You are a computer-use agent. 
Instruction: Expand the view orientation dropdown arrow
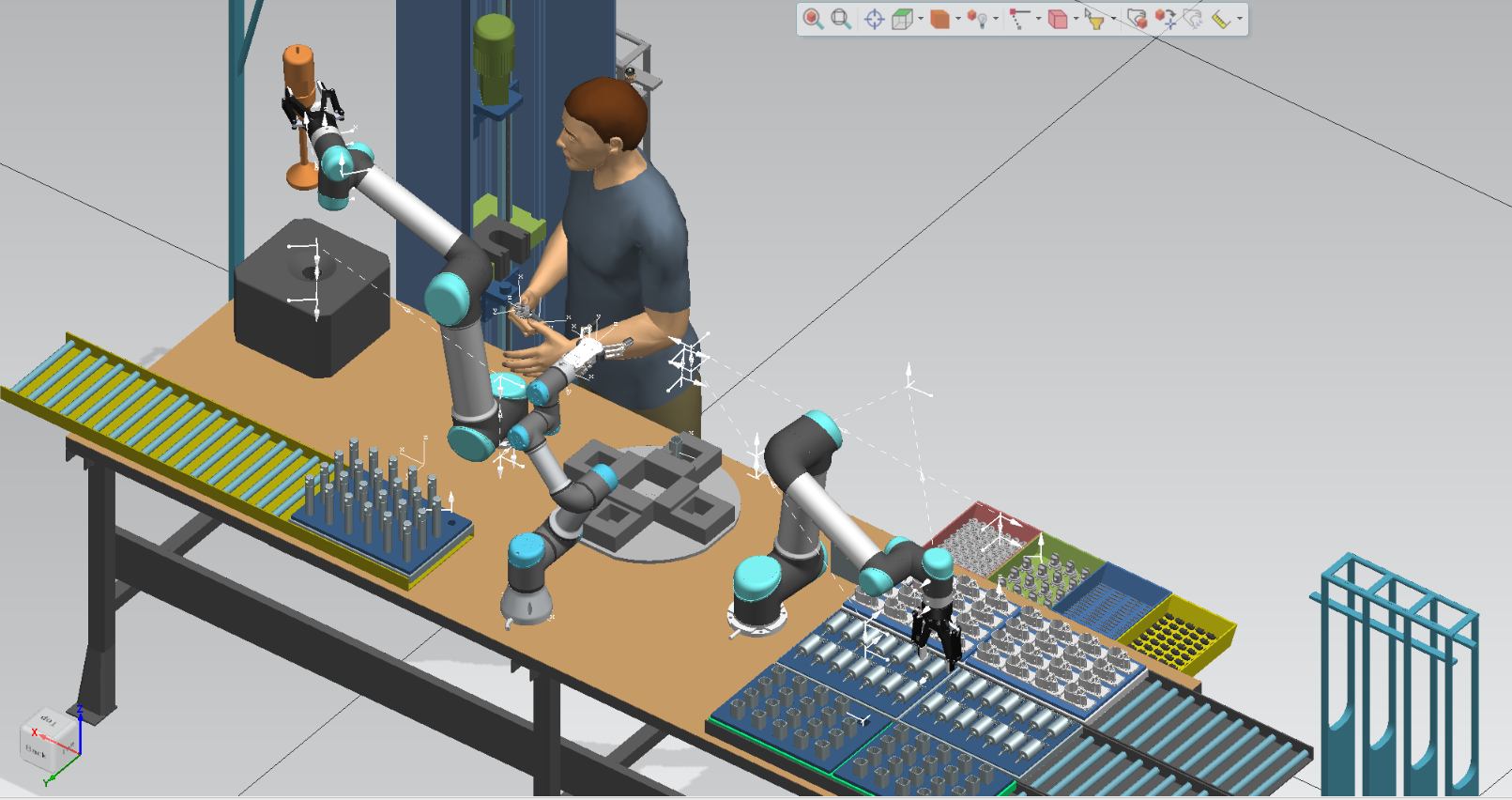click(x=920, y=19)
